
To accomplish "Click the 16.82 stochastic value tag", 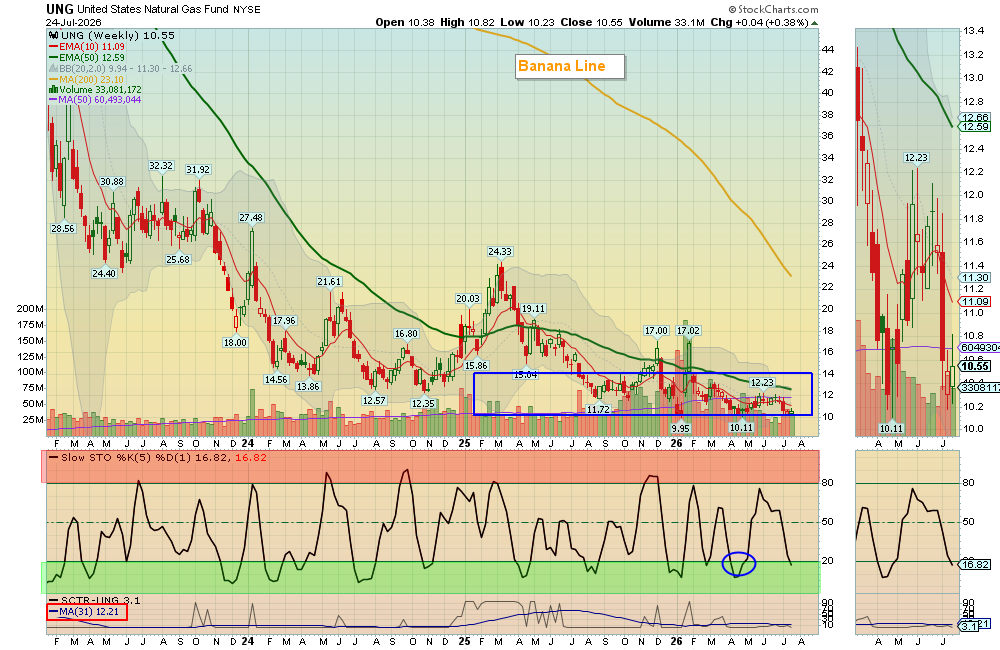I will [x=975, y=565].
